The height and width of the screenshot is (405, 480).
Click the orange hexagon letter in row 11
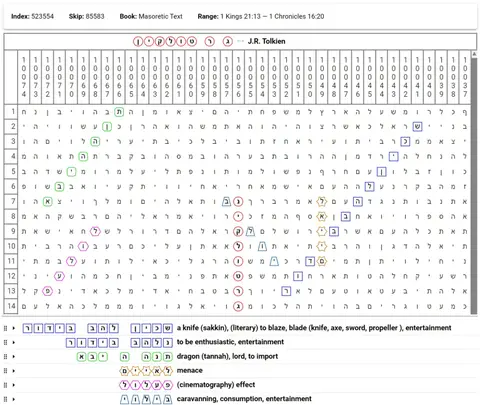(x=322, y=261)
